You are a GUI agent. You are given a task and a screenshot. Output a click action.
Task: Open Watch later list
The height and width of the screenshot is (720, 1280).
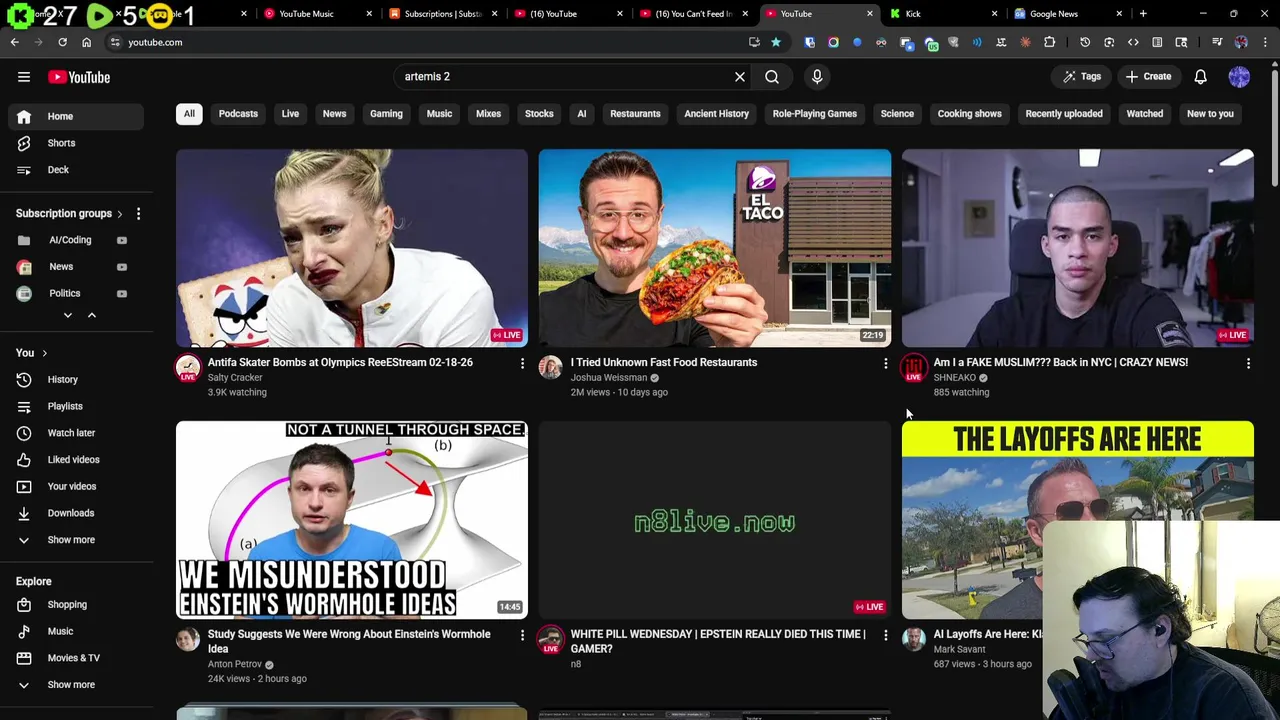pos(76,433)
